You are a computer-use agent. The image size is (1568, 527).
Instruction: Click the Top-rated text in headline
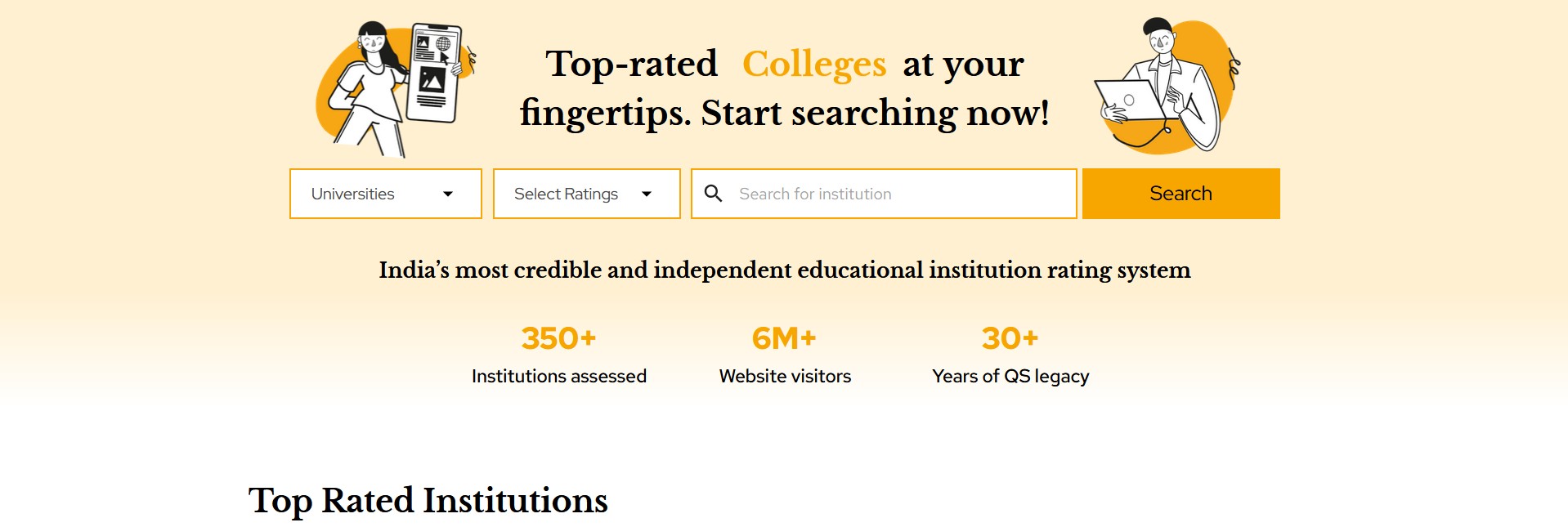click(x=631, y=64)
